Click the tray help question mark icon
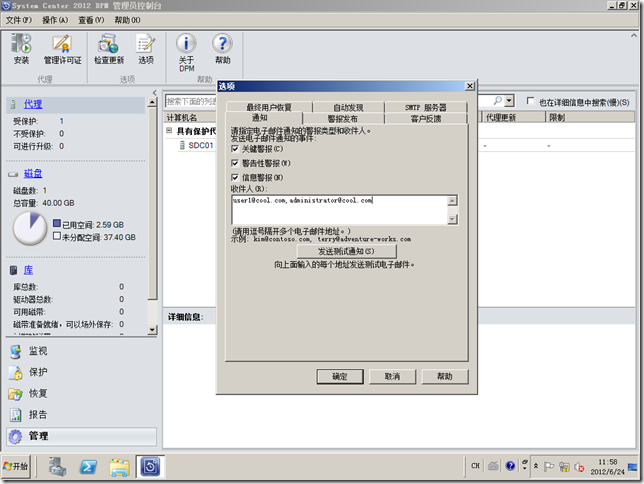The image size is (644, 484). click(510, 466)
